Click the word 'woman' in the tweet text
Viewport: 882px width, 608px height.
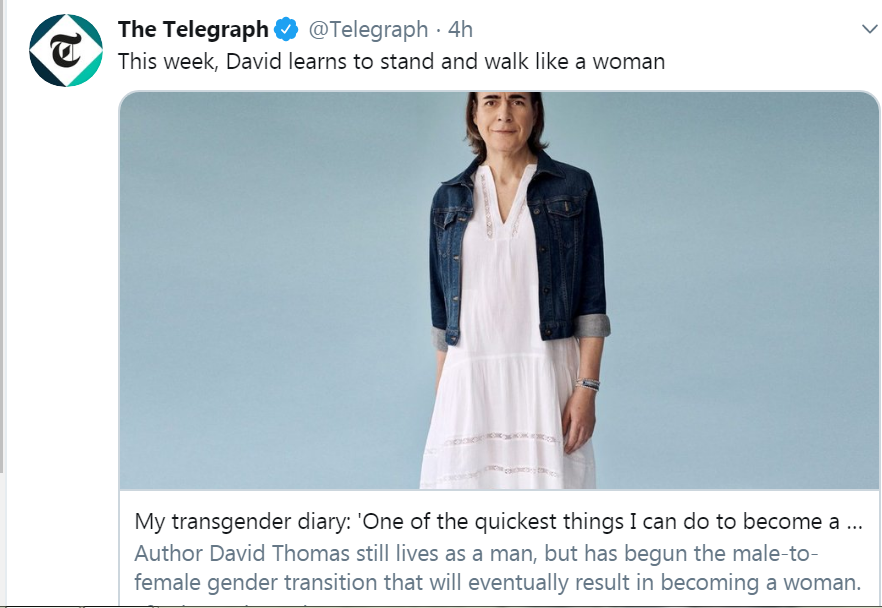point(629,61)
